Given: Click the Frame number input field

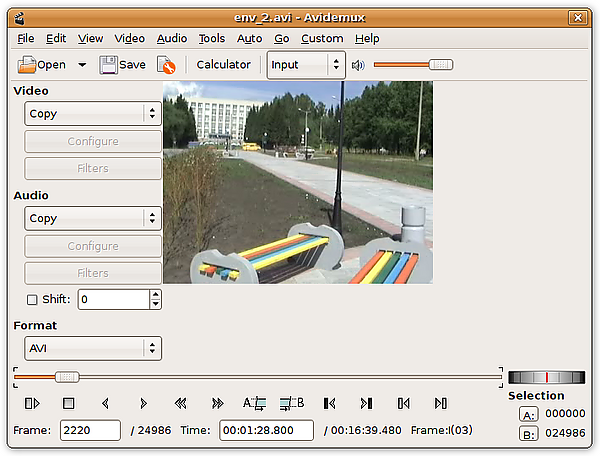Looking at the screenshot, I should [89, 430].
